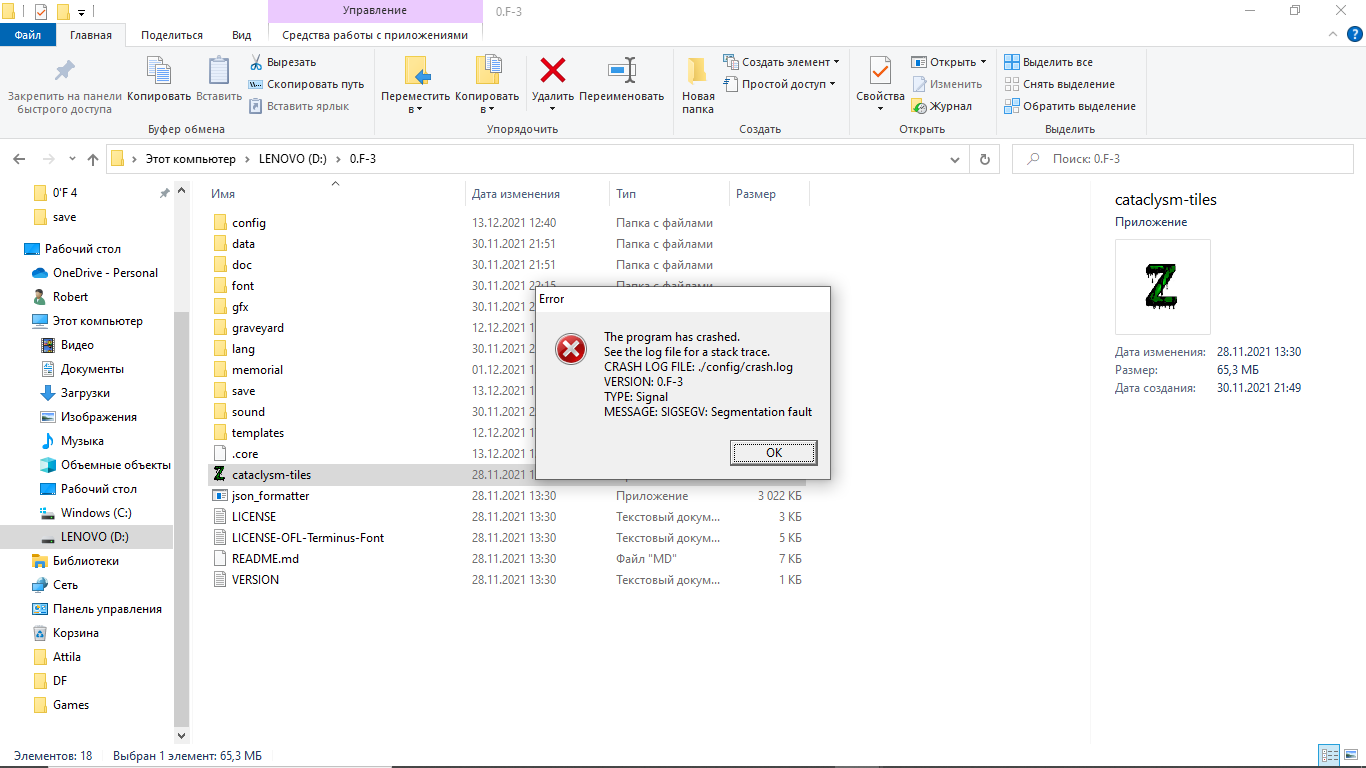Click the cataclysm-tiles preview thumbnail

coord(1163,287)
